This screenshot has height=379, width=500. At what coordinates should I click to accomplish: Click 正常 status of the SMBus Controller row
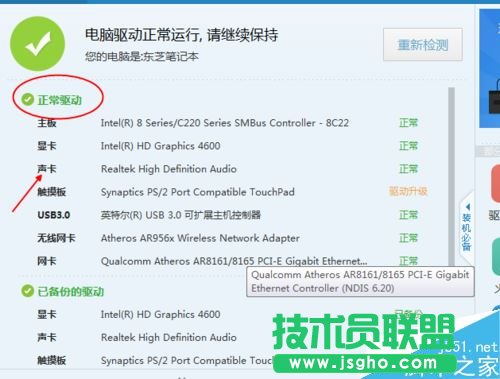pos(408,123)
